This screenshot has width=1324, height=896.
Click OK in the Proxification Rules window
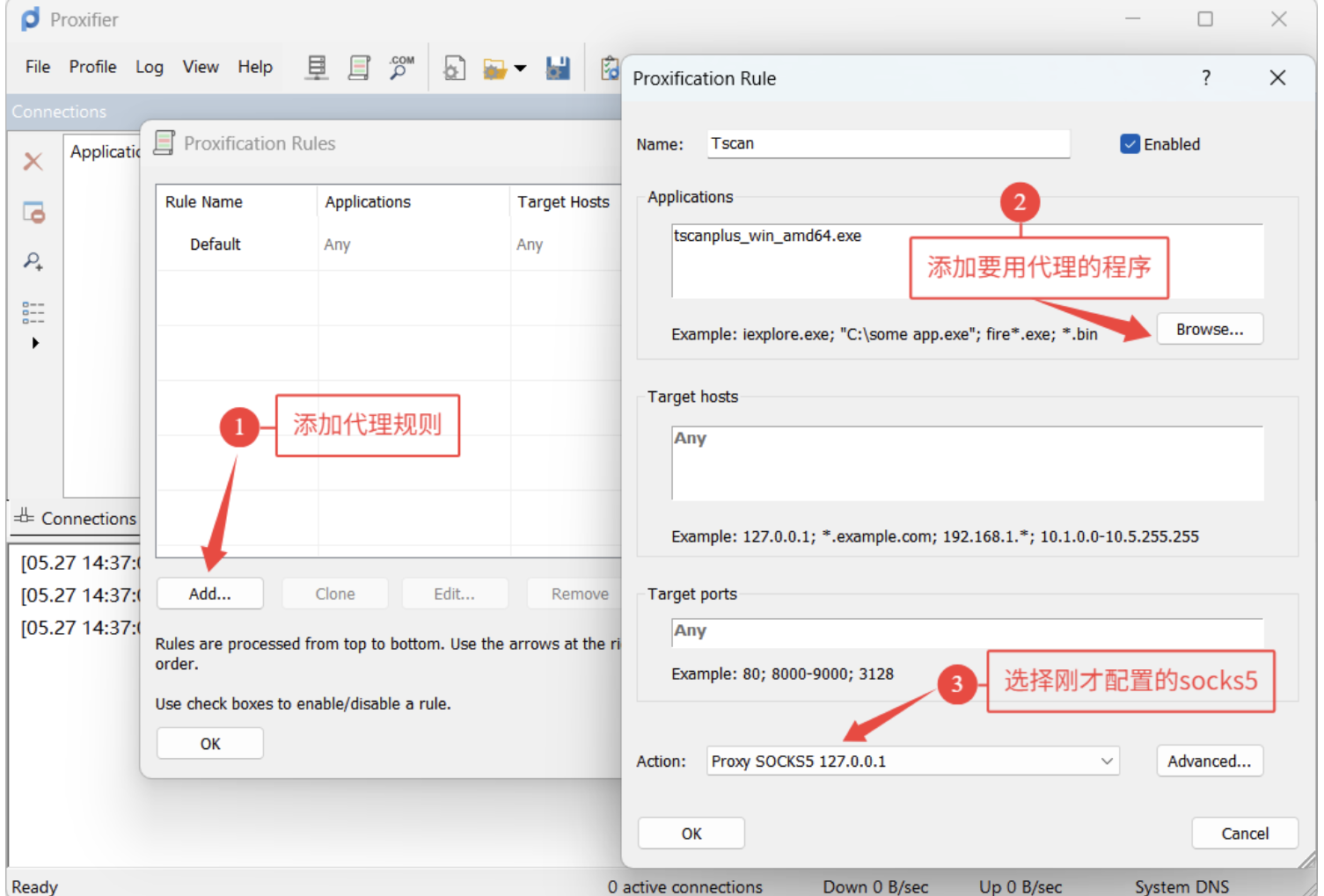click(x=210, y=744)
